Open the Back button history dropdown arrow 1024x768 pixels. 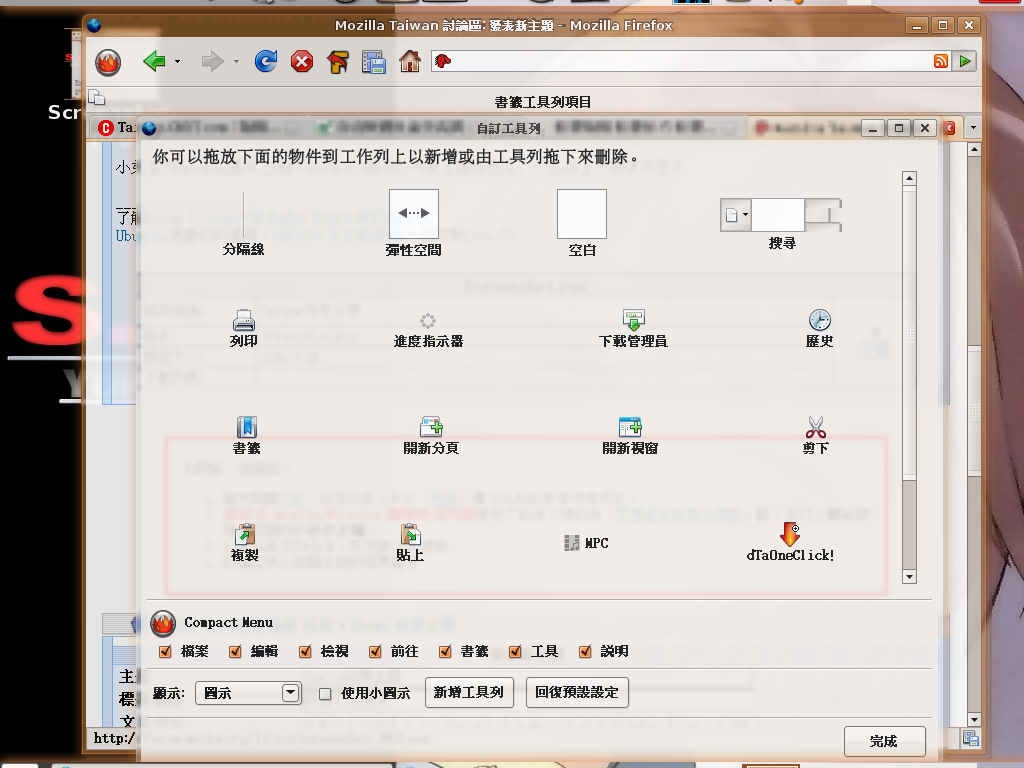(x=178, y=62)
